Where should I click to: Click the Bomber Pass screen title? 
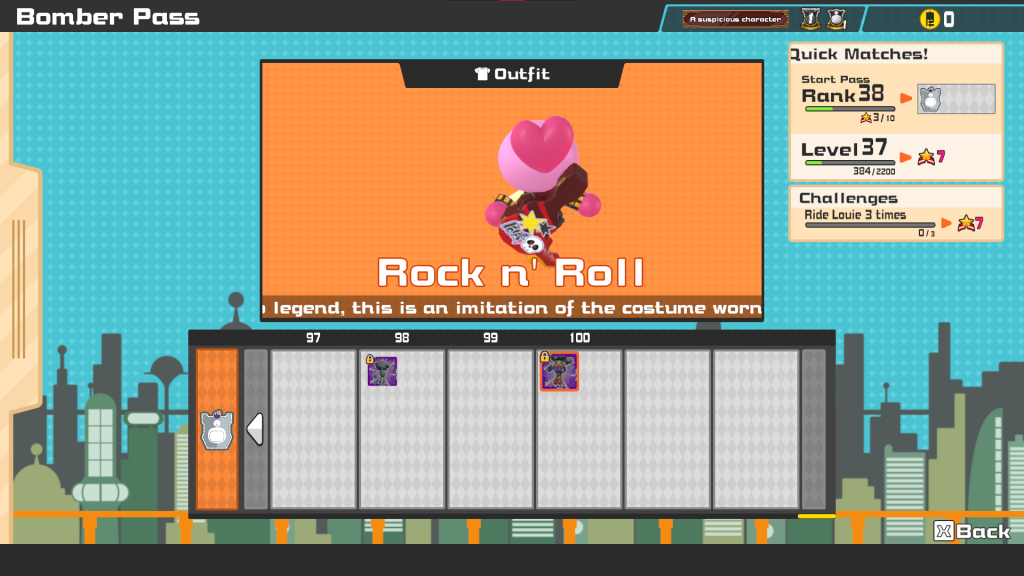108,16
